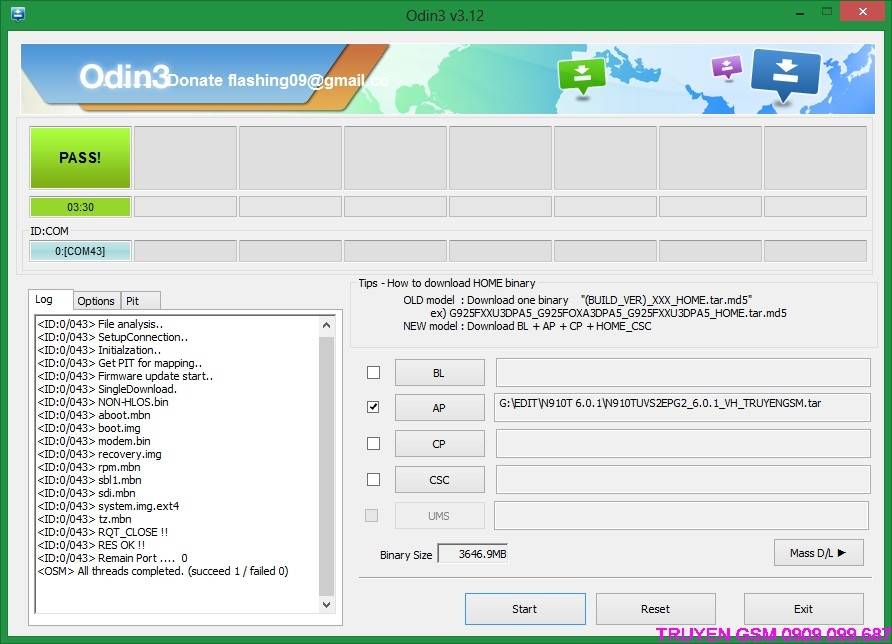Maximize the Odin3 window
Screen dimensions: 892x644
tap(827, 13)
